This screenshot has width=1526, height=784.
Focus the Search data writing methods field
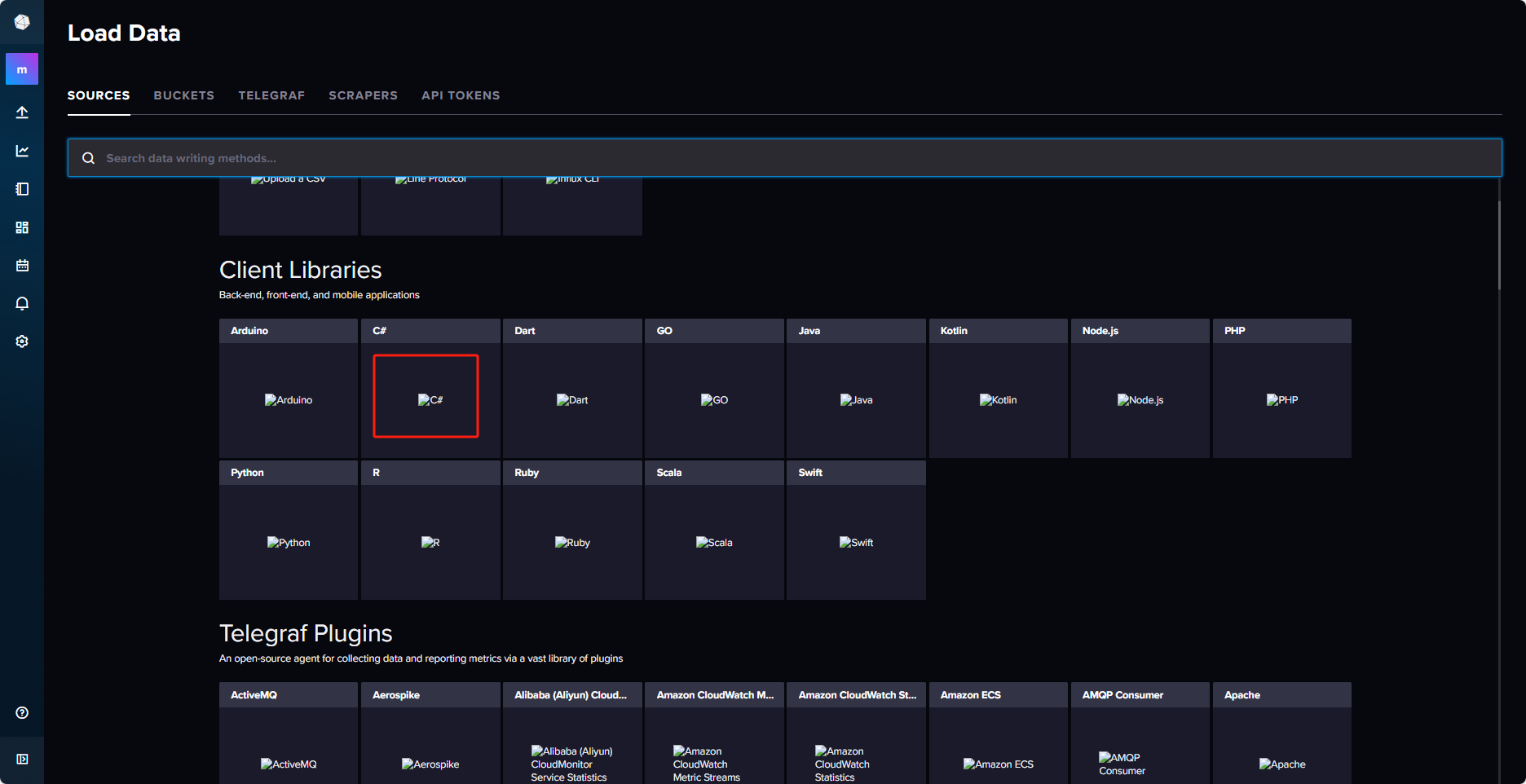tap(784, 158)
